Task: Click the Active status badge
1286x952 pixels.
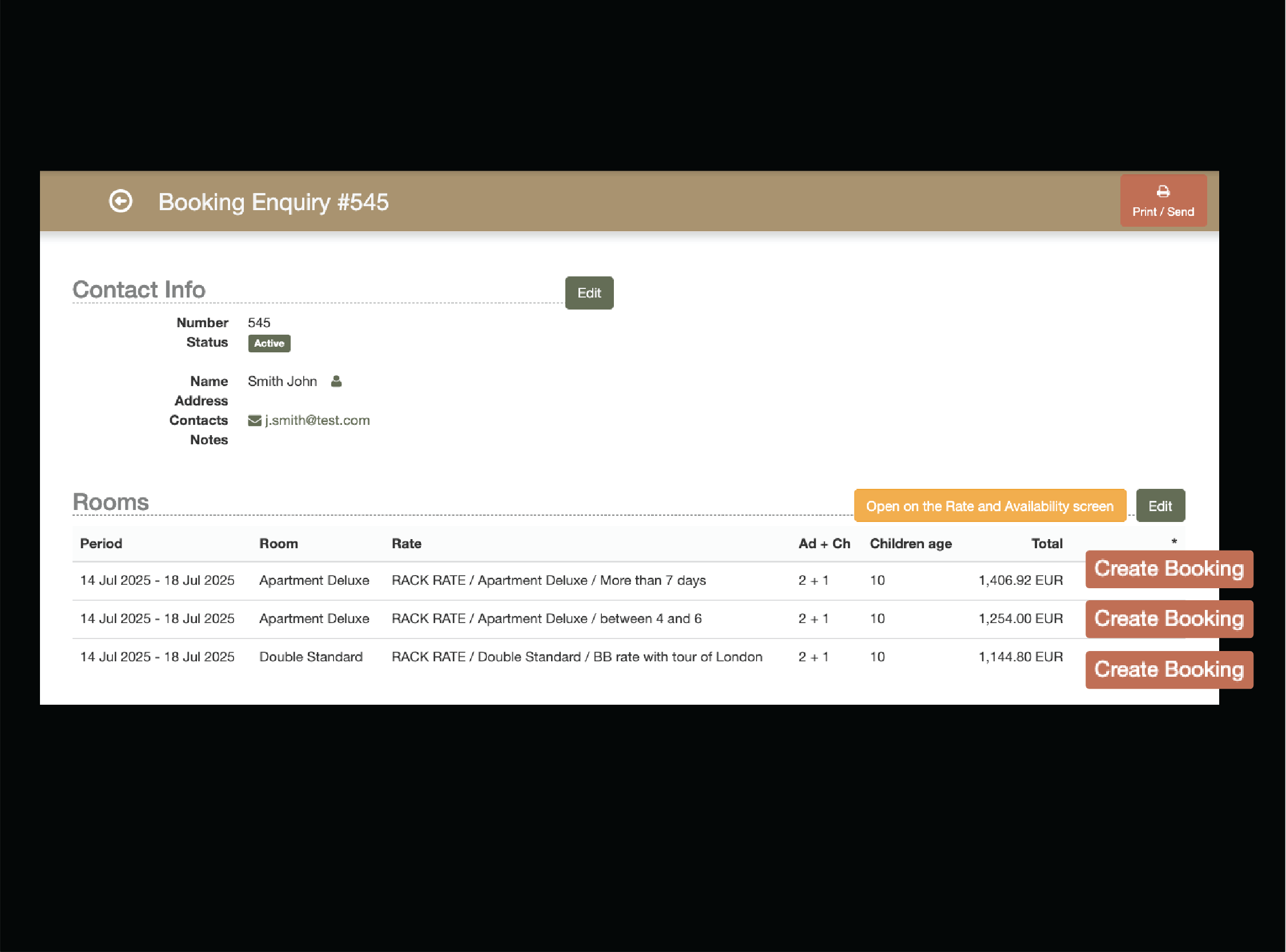Action: 269,343
